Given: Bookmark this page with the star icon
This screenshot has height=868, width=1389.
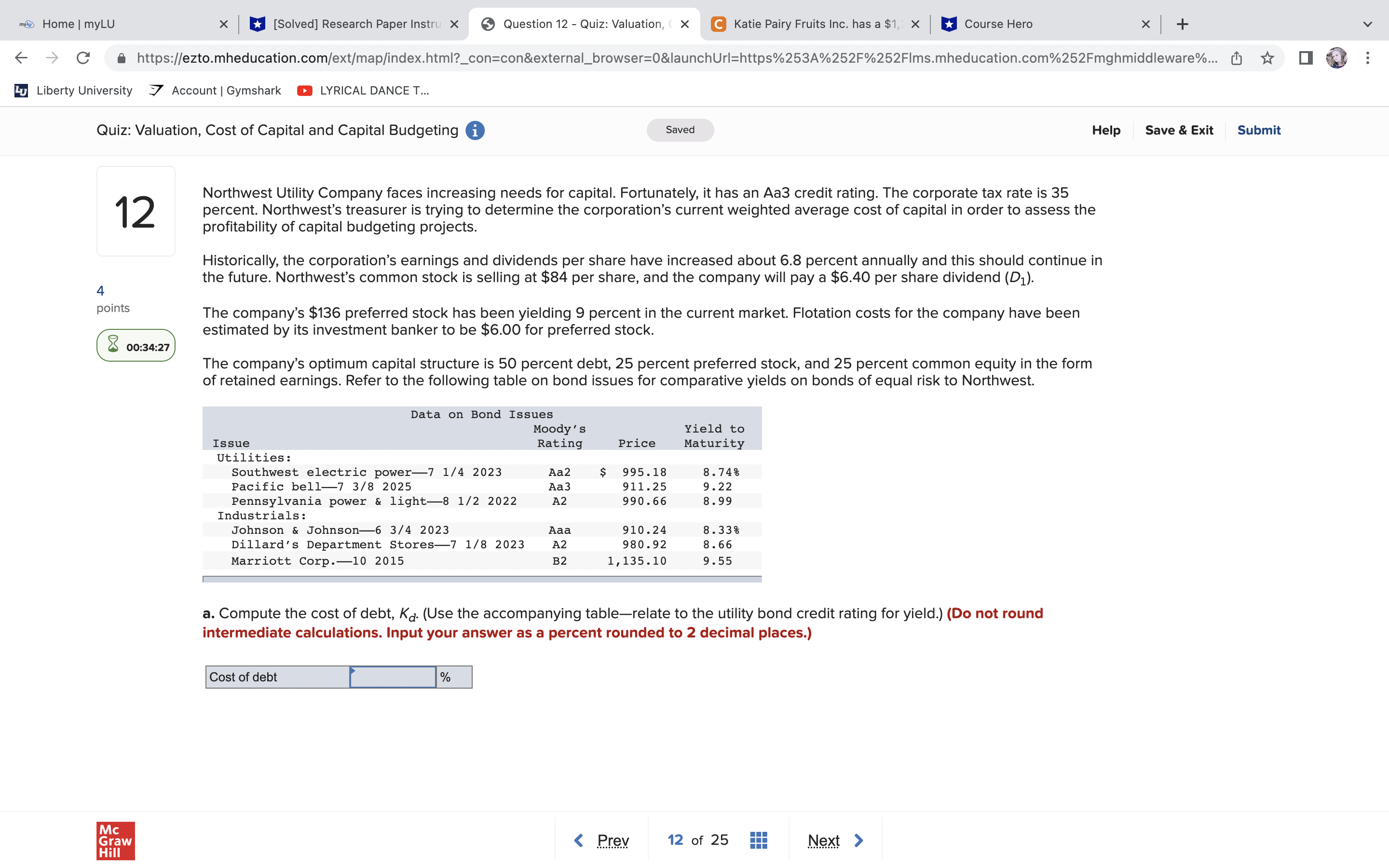Looking at the screenshot, I should 1268,57.
